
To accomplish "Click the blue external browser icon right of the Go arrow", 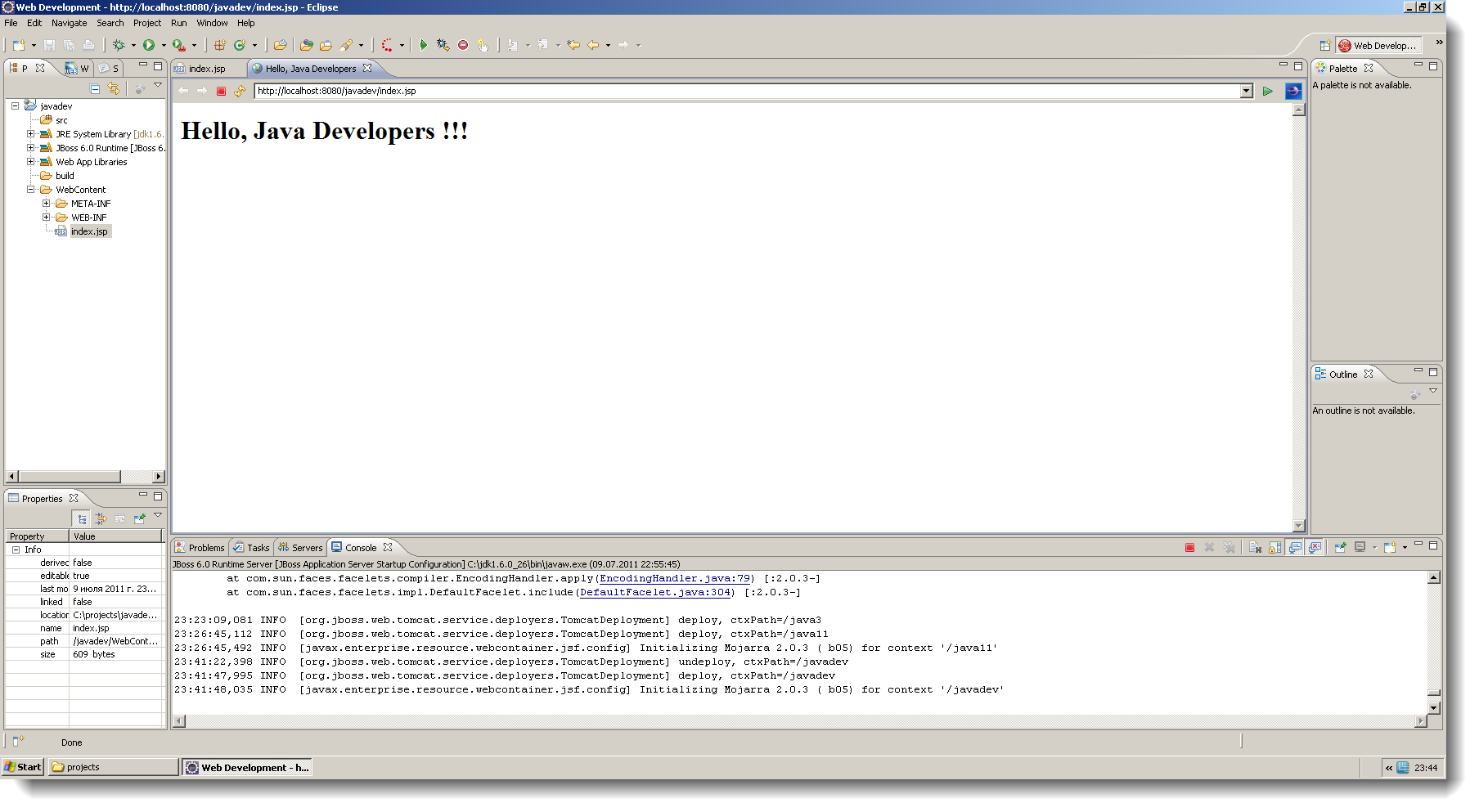I will click(1293, 91).
